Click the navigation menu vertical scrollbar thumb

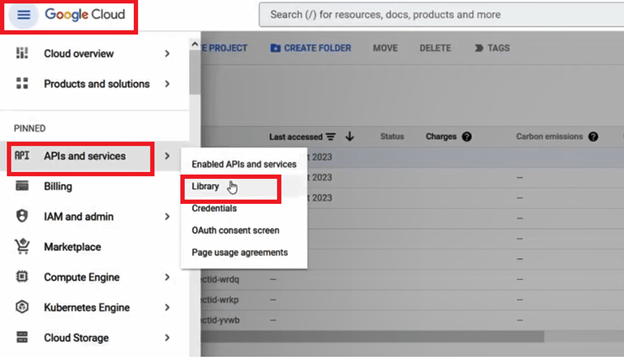point(195,72)
